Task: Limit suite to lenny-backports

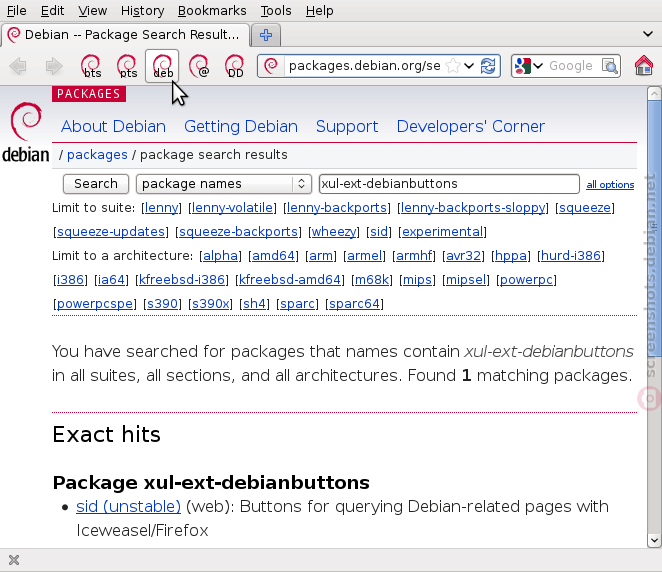Action: click(337, 208)
